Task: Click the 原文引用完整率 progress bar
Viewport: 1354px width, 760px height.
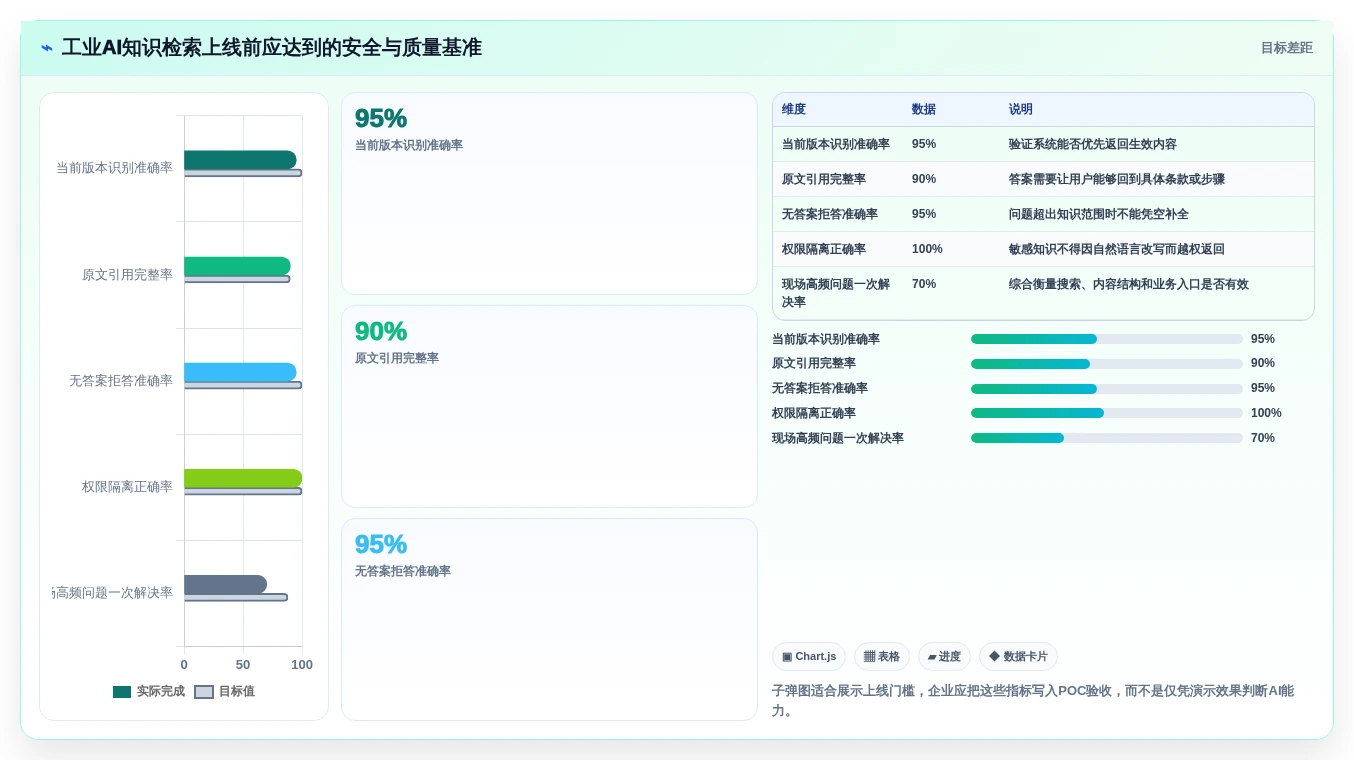Action: click(x=1107, y=364)
